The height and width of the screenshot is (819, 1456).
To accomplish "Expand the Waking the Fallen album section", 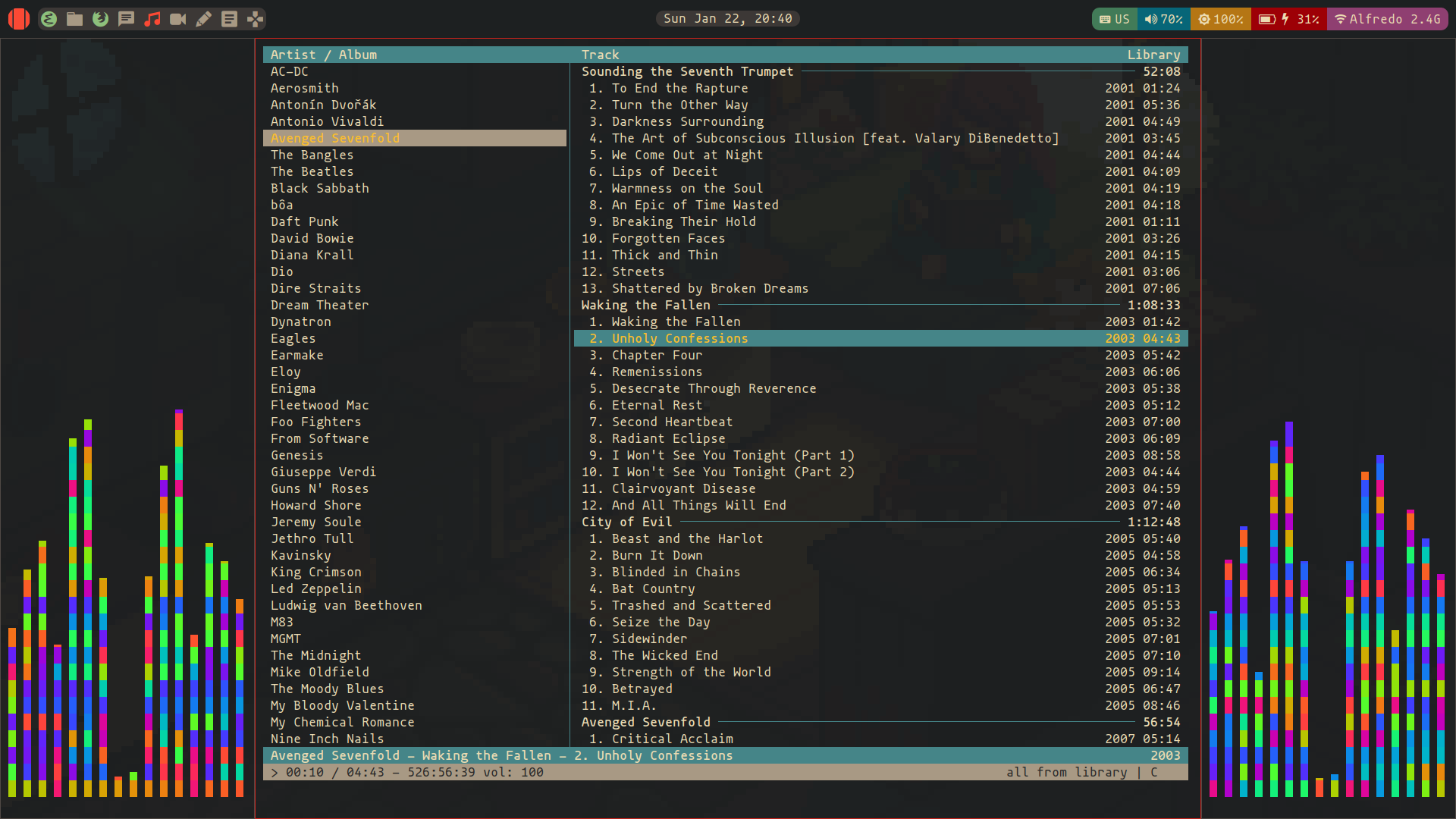I will click(646, 305).
